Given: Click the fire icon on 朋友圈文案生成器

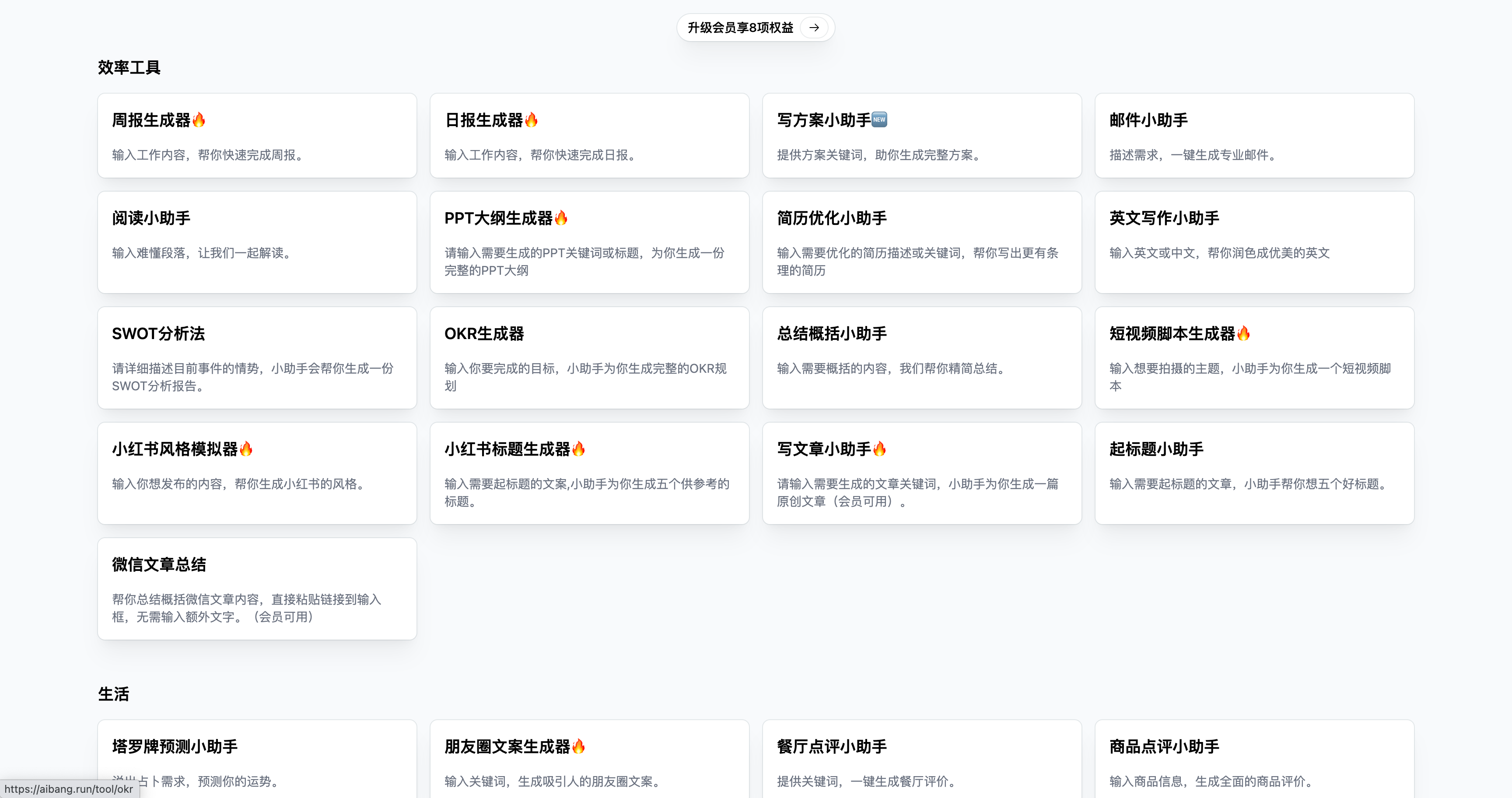Looking at the screenshot, I should 578,746.
